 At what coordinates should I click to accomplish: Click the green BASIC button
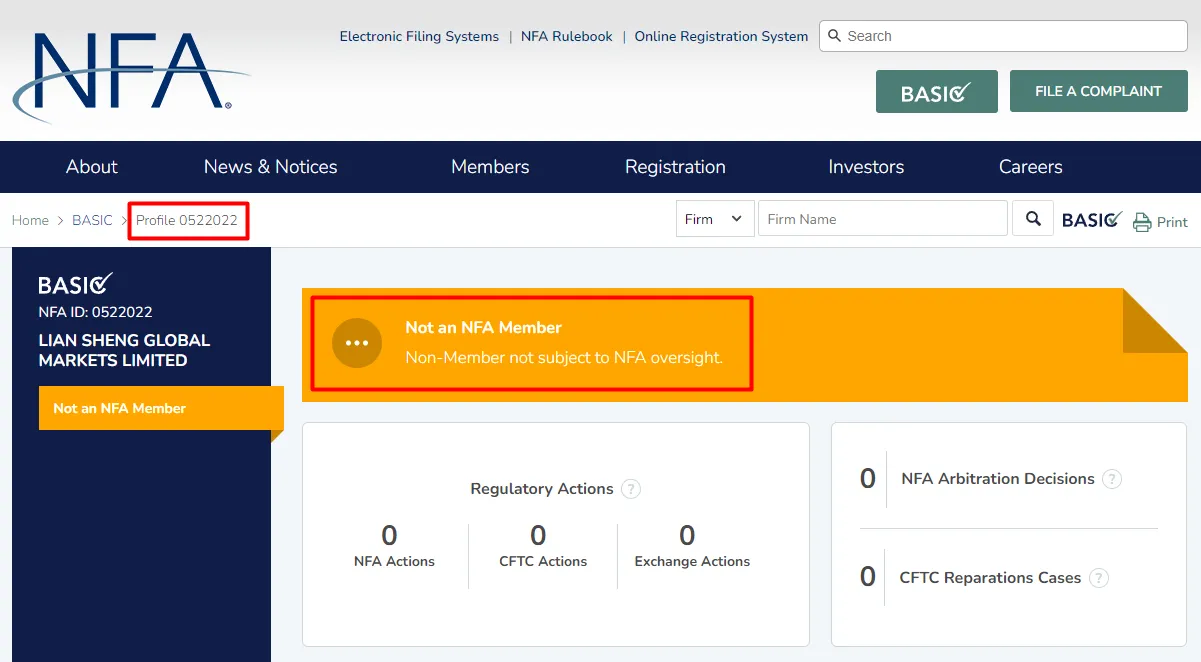pos(937,91)
